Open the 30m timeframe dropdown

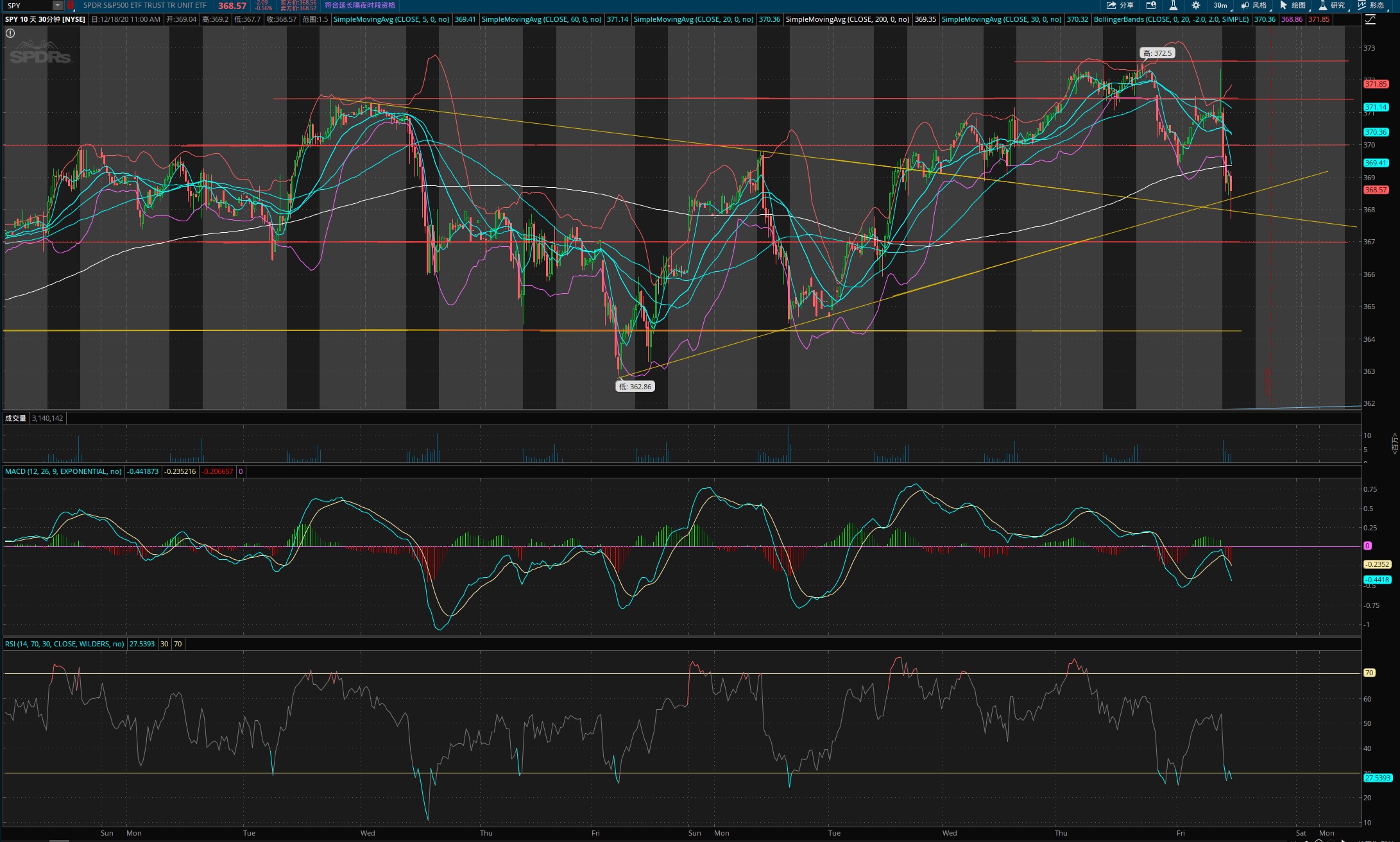[1220, 5]
